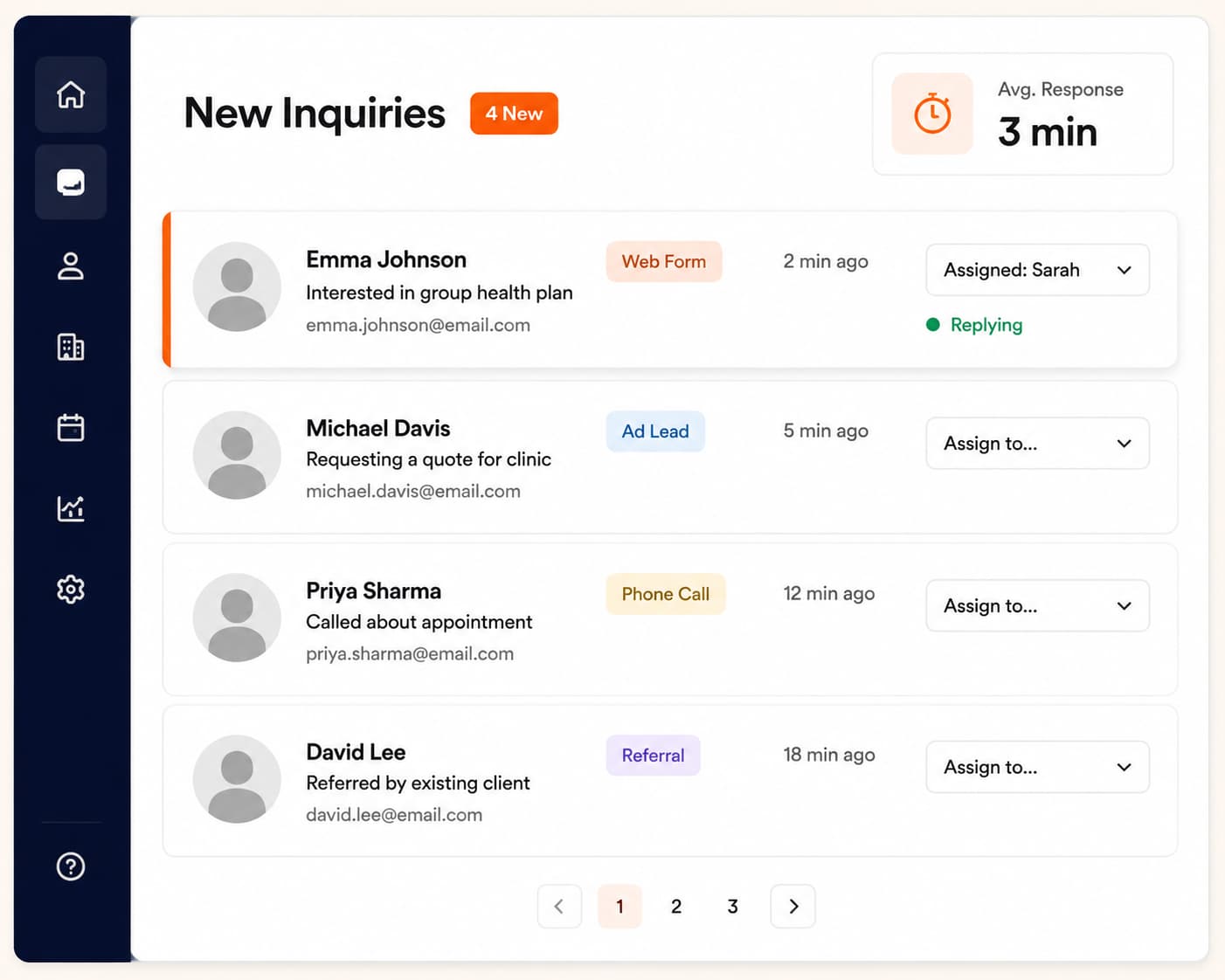Click the New Inquiries heading

315,114
